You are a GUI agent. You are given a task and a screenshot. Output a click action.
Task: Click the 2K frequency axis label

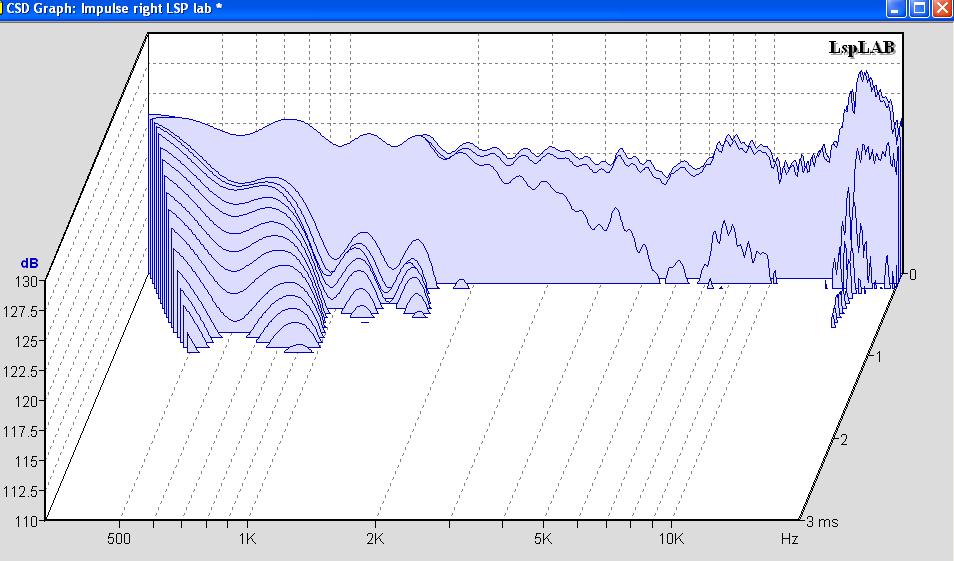point(375,538)
